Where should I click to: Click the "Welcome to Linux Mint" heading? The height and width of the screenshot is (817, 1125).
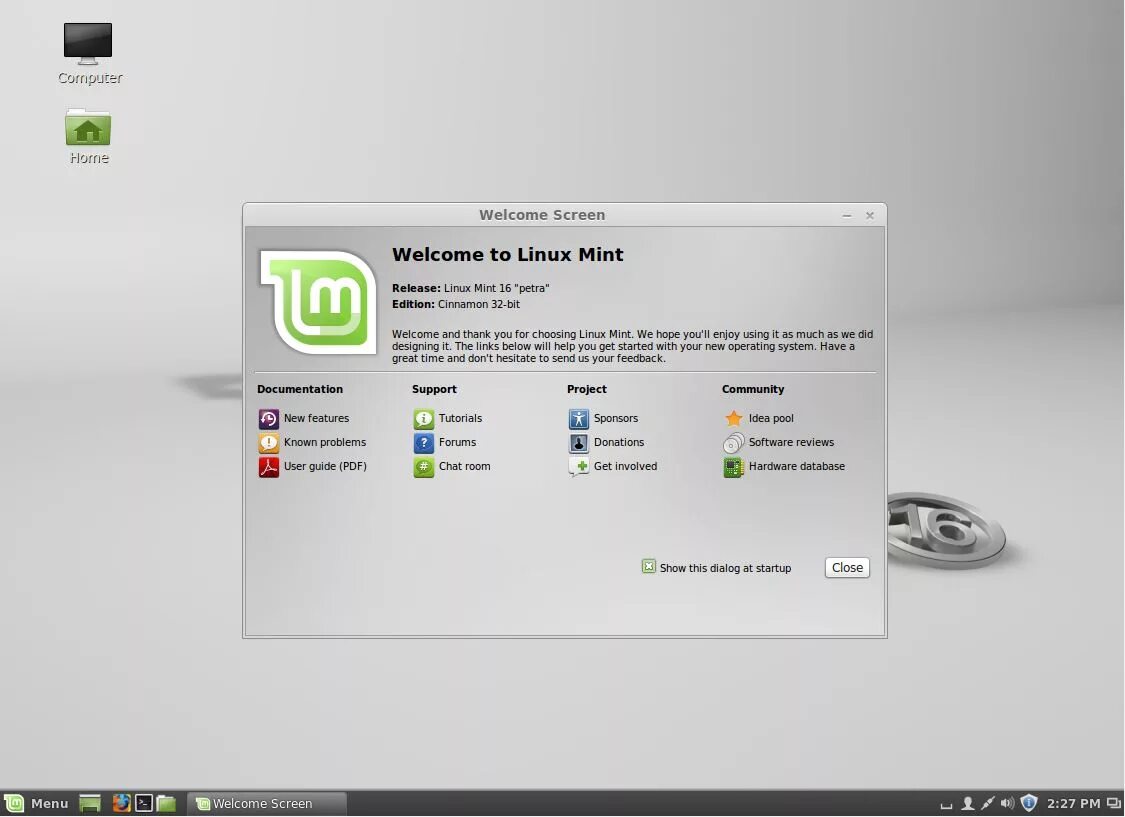pos(507,255)
